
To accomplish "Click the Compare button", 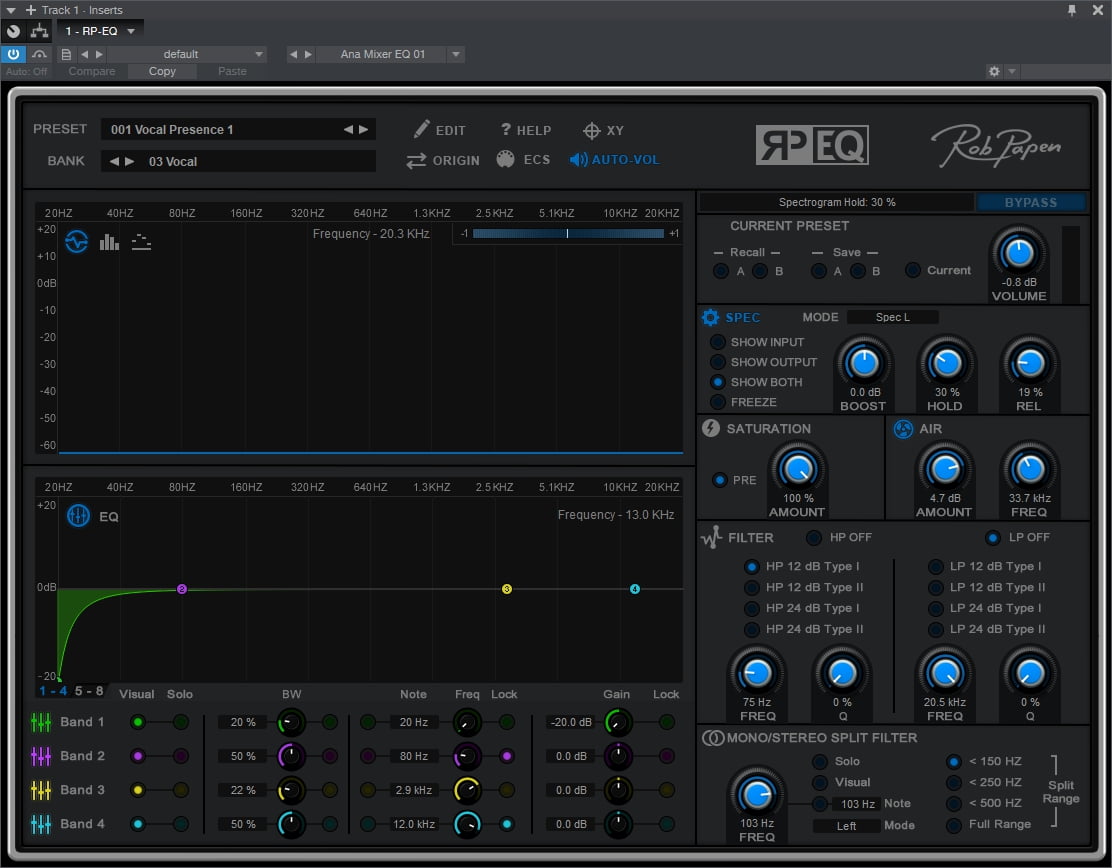I will click(91, 71).
